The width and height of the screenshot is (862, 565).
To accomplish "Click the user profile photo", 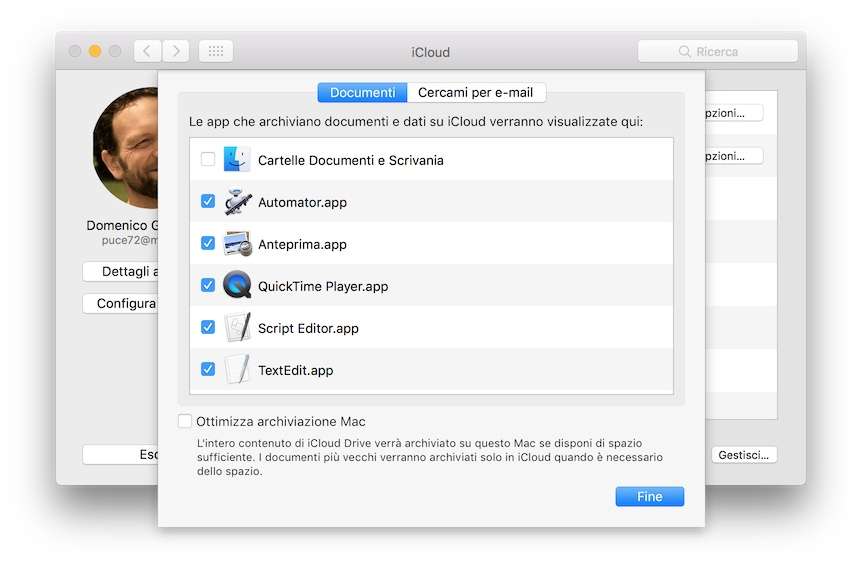I will [x=127, y=148].
